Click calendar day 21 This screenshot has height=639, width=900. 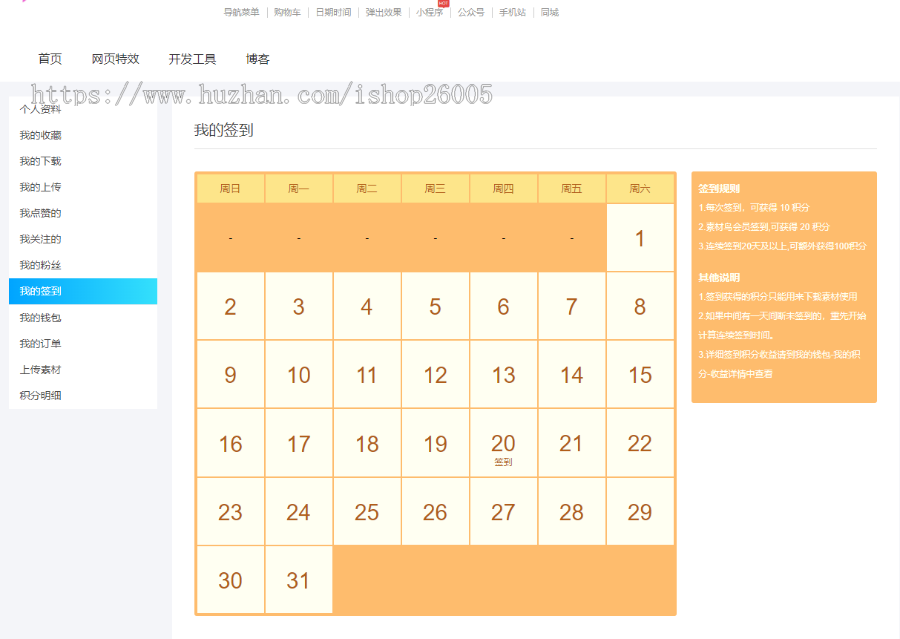click(572, 443)
